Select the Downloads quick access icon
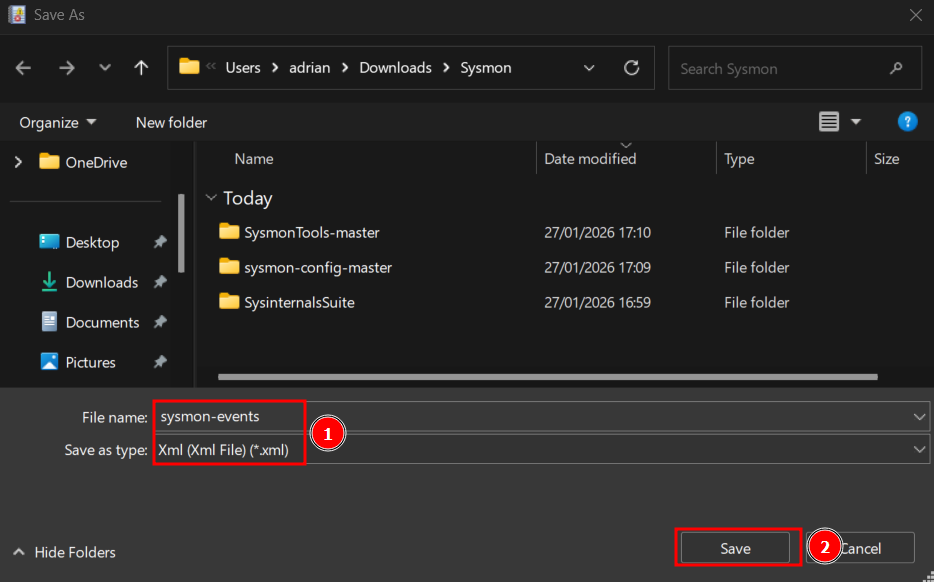The height and width of the screenshot is (582, 934). tap(49, 283)
